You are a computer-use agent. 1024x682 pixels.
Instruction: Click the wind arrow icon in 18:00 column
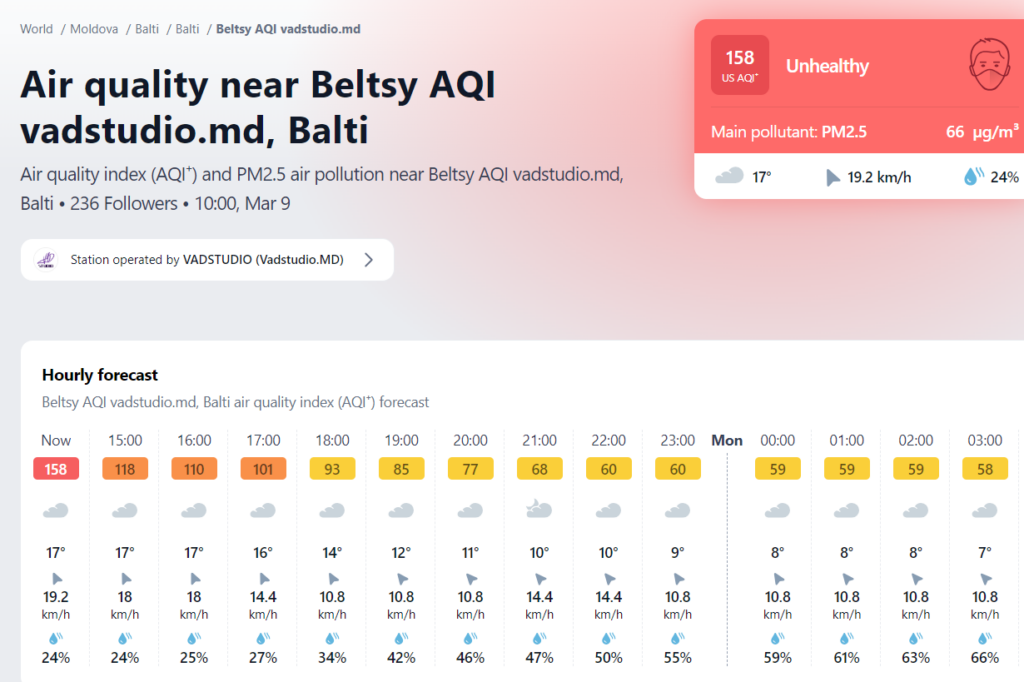tap(332, 579)
